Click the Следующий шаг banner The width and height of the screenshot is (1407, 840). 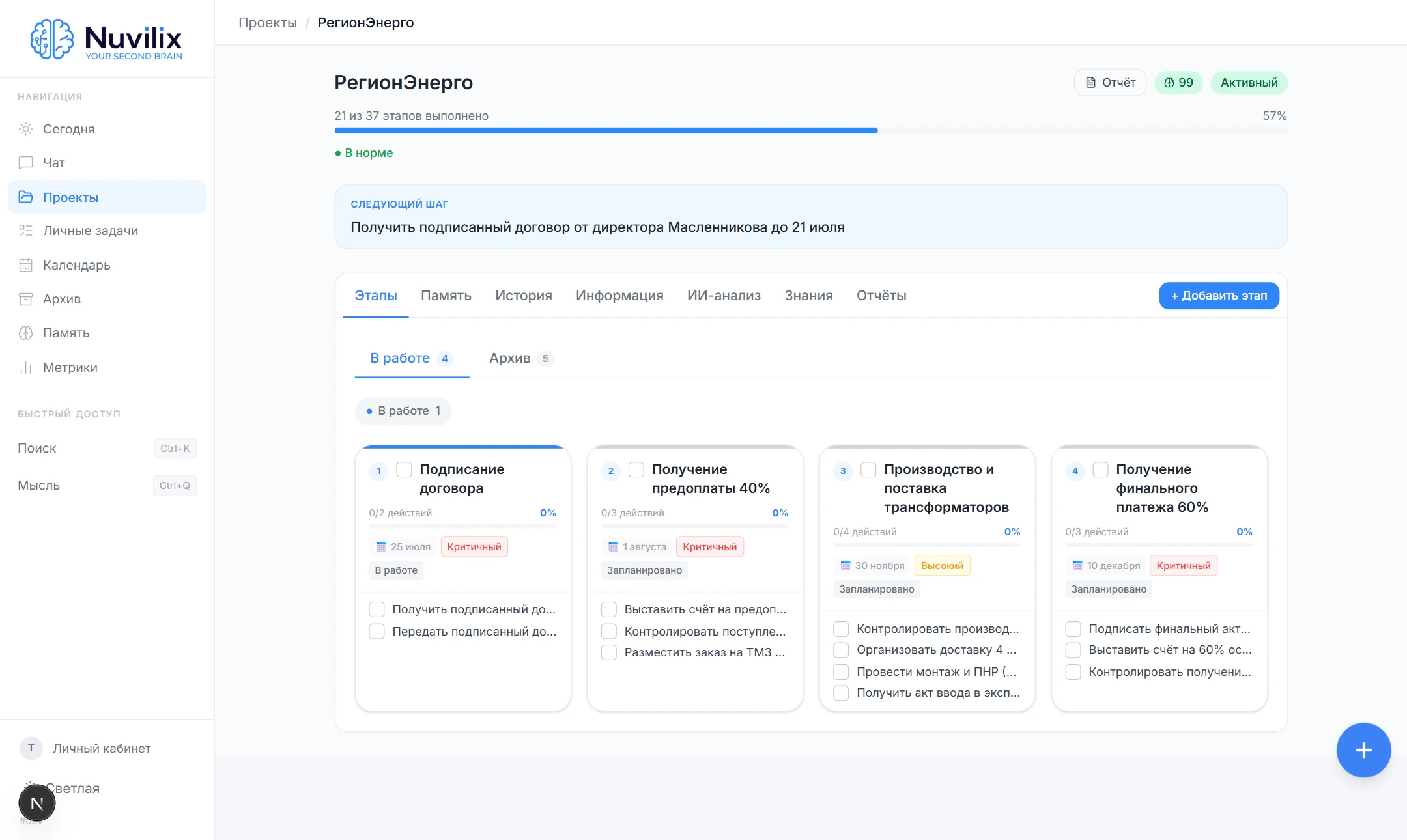point(811,217)
